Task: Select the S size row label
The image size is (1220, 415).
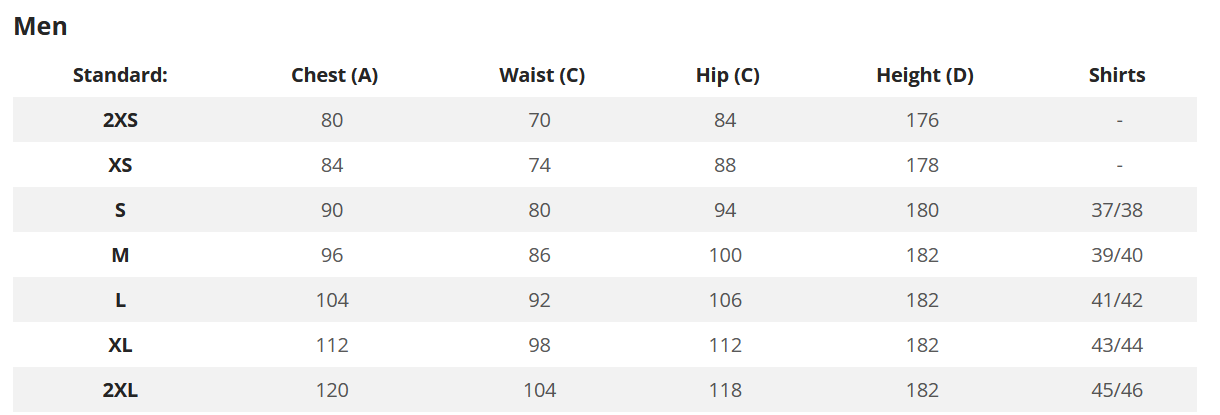Action: click(x=120, y=210)
